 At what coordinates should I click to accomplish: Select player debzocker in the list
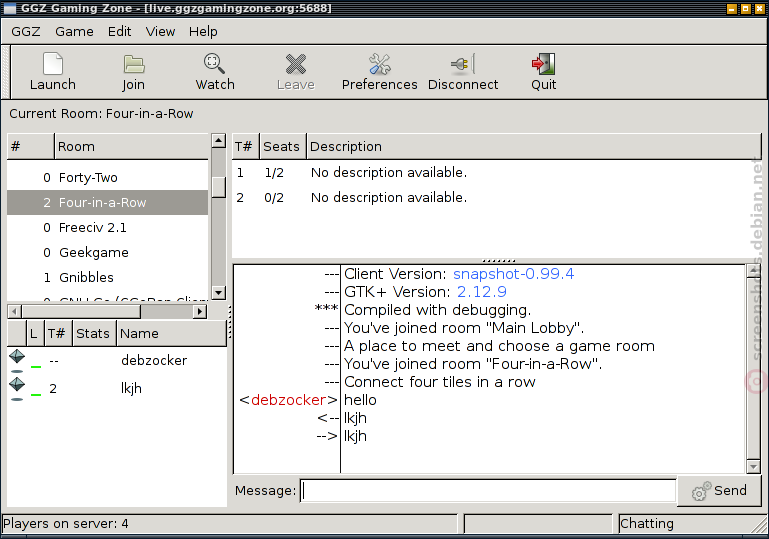[x=117, y=360]
